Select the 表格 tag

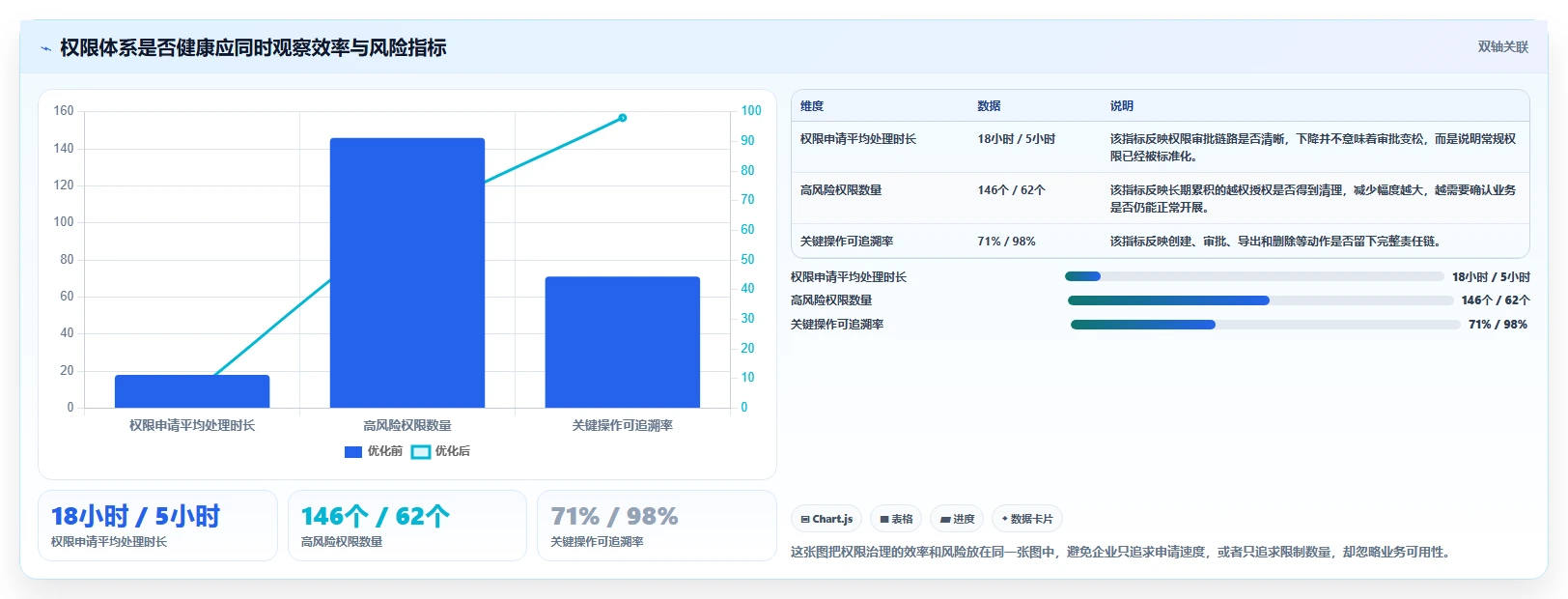[896, 519]
